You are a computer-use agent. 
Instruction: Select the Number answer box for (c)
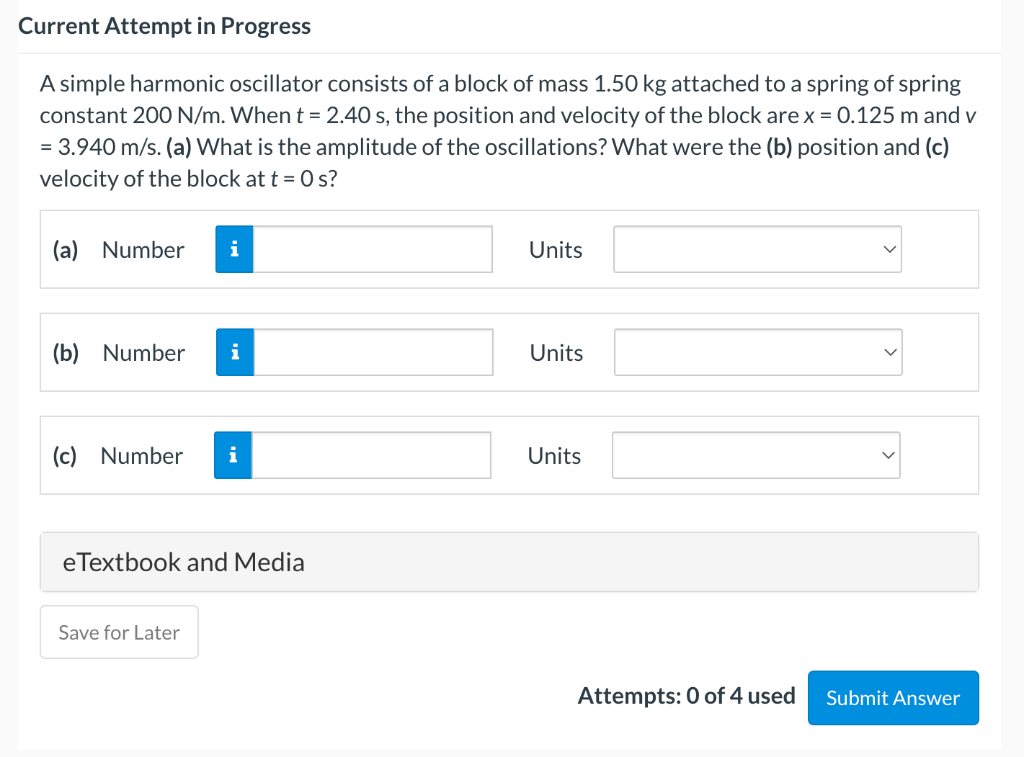click(371, 456)
